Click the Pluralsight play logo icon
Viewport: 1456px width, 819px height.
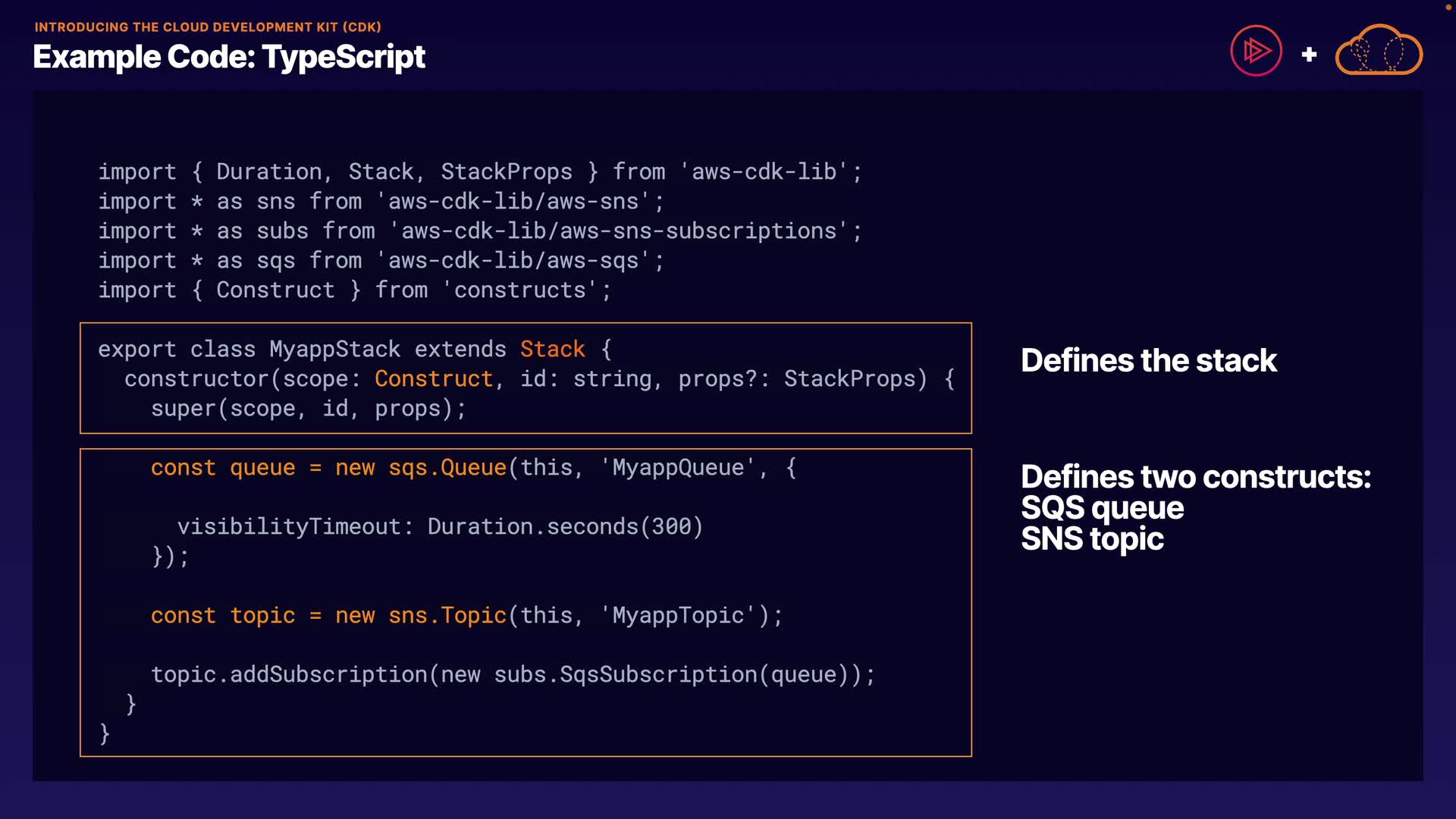coord(1256,52)
